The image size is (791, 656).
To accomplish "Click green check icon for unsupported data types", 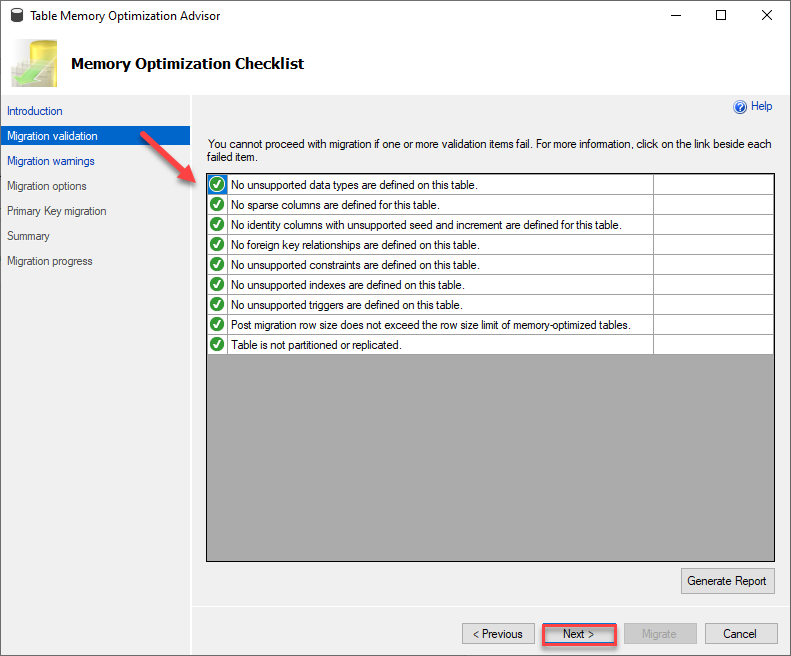I will point(217,185).
